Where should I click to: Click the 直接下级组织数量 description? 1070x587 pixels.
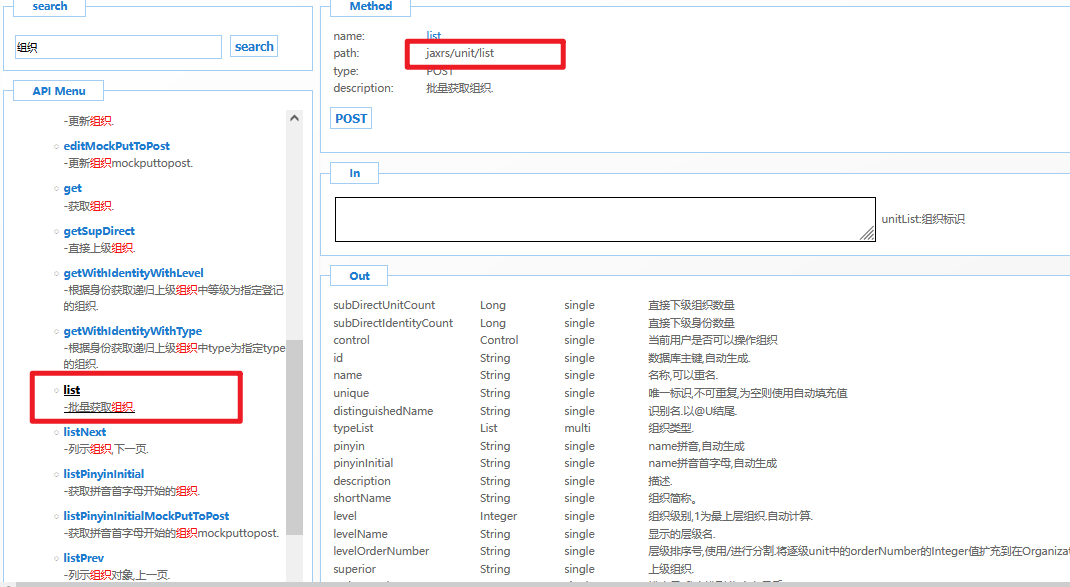pos(691,305)
